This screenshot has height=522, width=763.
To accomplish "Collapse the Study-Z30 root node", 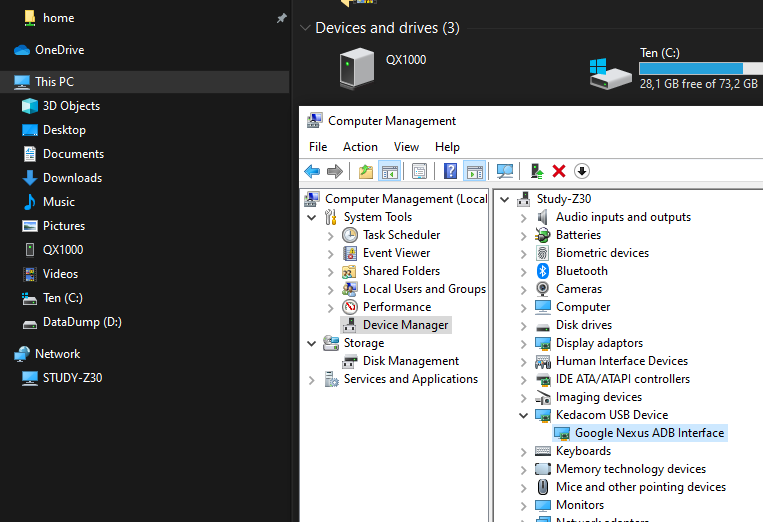I will click(x=505, y=199).
